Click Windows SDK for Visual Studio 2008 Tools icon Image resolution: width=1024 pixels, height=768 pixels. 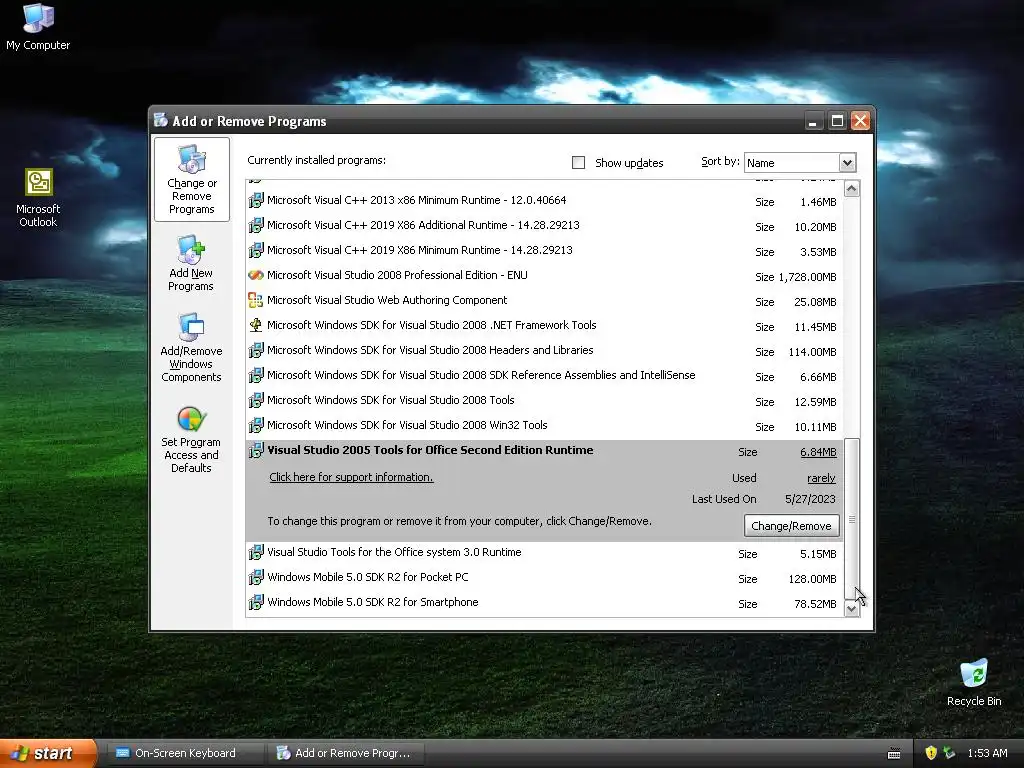256,400
